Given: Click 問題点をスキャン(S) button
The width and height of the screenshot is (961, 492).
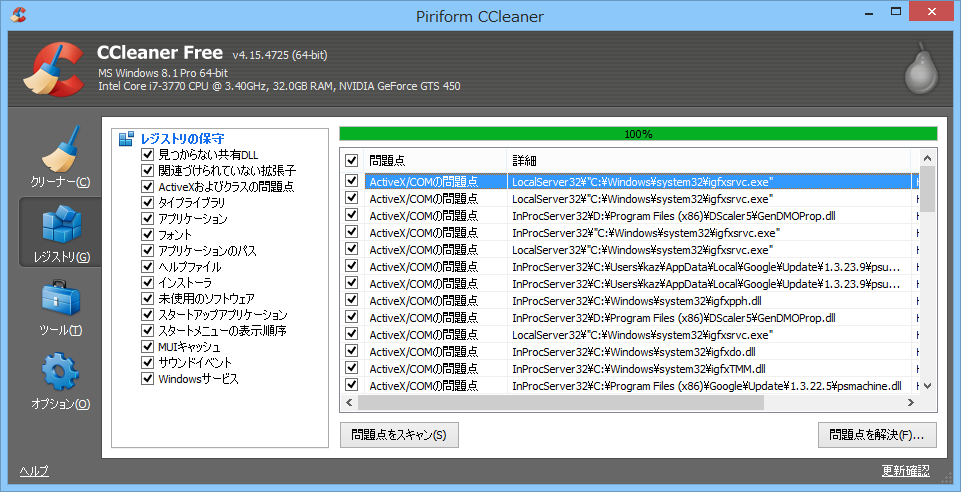Looking at the screenshot, I should point(399,435).
